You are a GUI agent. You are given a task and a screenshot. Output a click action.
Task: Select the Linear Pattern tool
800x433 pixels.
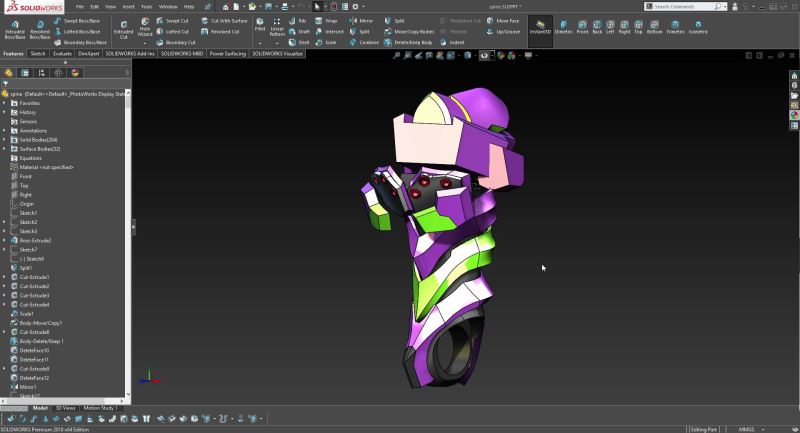[x=277, y=27]
